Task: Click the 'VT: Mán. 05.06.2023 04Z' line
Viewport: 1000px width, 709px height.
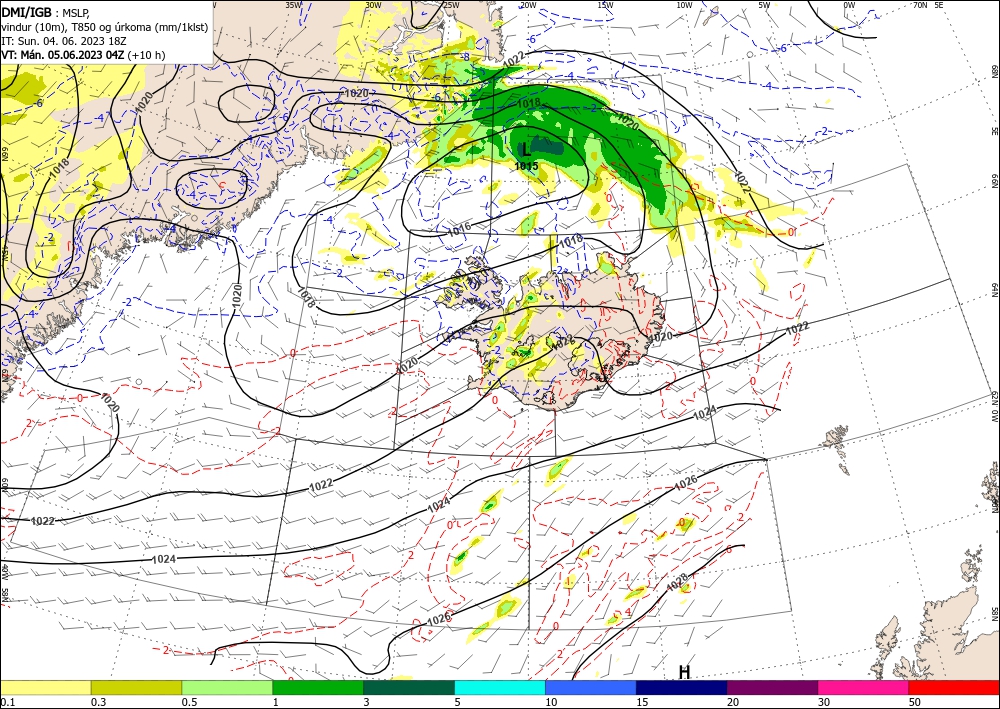Action: pyautogui.click(x=64, y=55)
